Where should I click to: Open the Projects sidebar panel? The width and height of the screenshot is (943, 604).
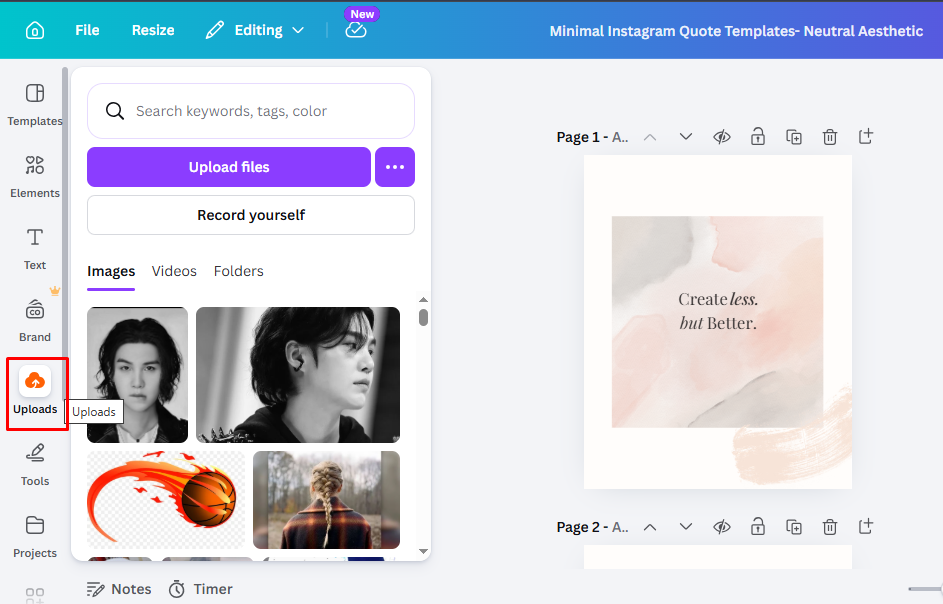(x=35, y=537)
